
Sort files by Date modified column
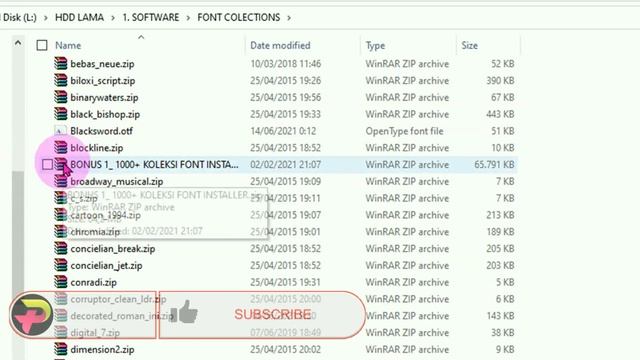[x=280, y=45]
